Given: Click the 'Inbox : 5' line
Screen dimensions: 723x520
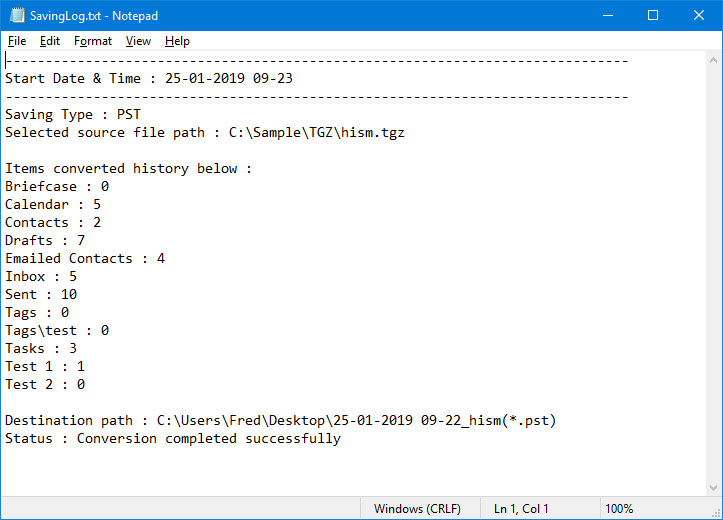Looking at the screenshot, I should click(41, 276).
